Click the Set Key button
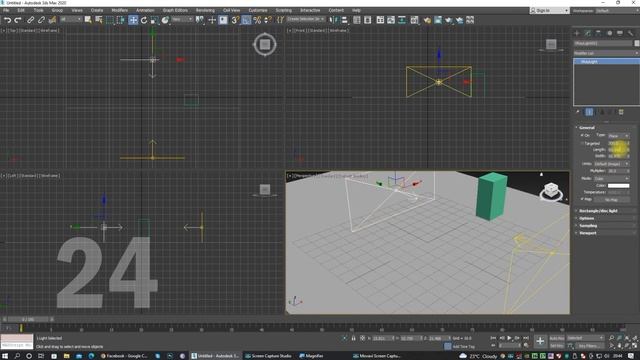The height and width of the screenshot is (360, 640). [556, 346]
